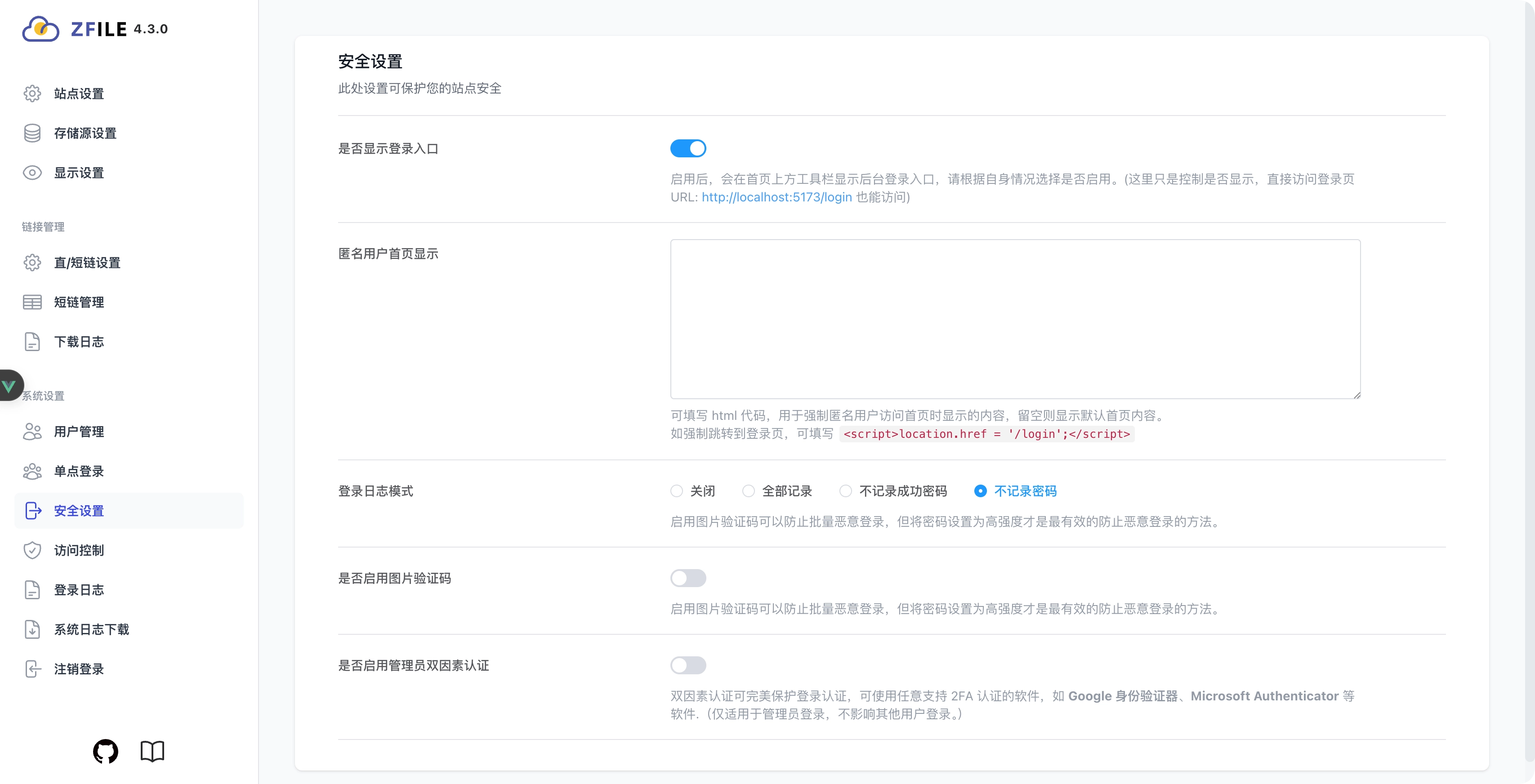Click the textarea resize handle corner
The width and height of the screenshot is (1535, 784).
(x=1356, y=395)
